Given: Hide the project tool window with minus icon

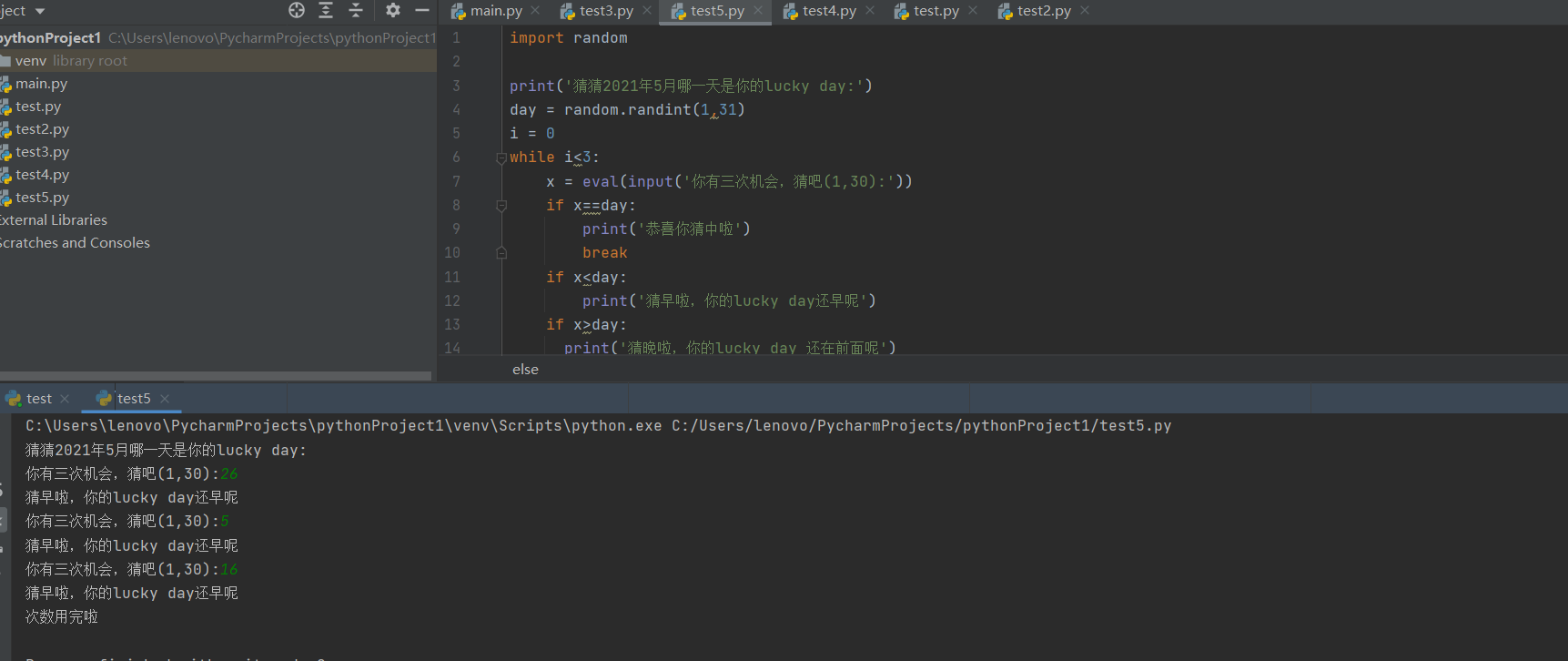Looking at the screenshot, I should pos(422,10).
